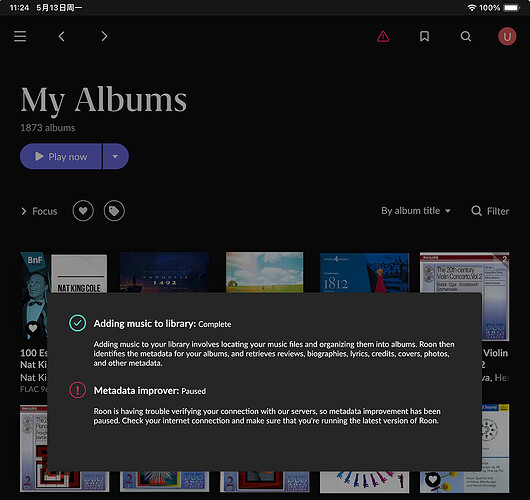Click the Metadata improver paused warning icon

(x=77, y=390)
